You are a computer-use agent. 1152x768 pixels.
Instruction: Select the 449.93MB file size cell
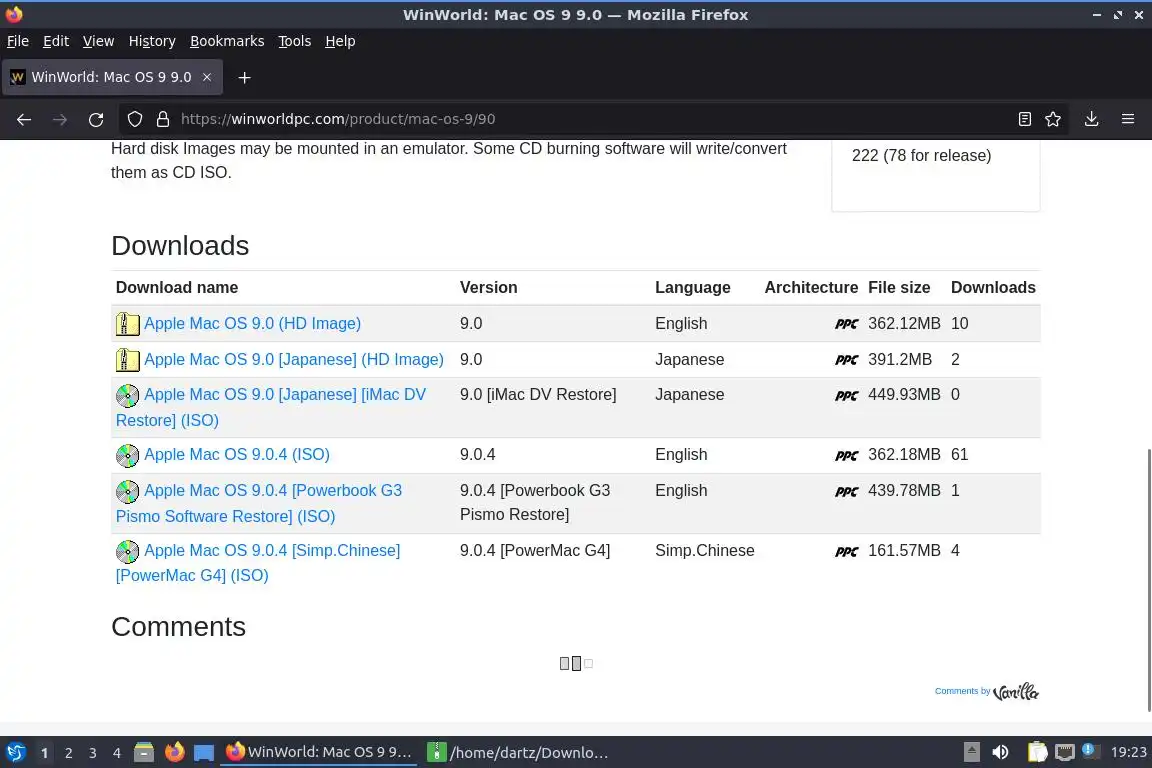904,395
